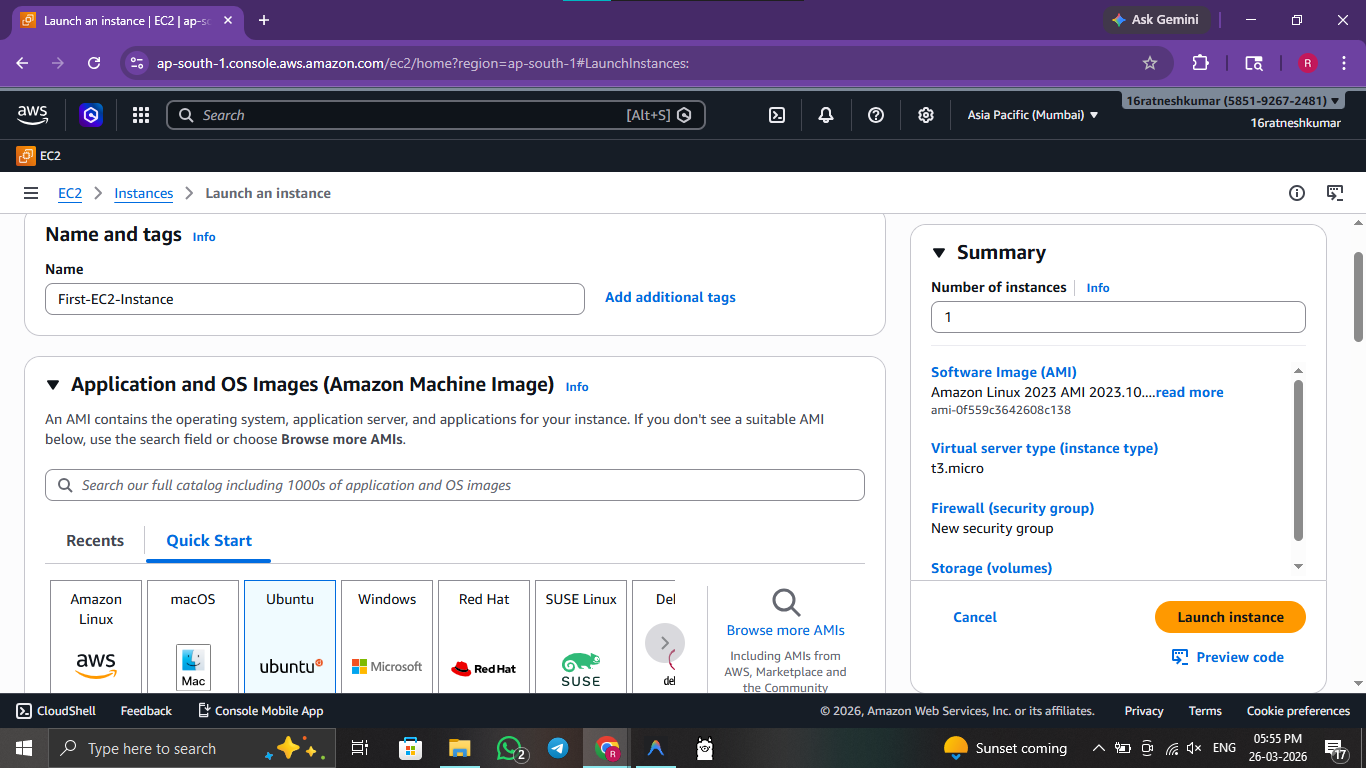Screen dimensions: 1366x768
Task: Click Storage (volumes) summary link
Action: [991, 568]
